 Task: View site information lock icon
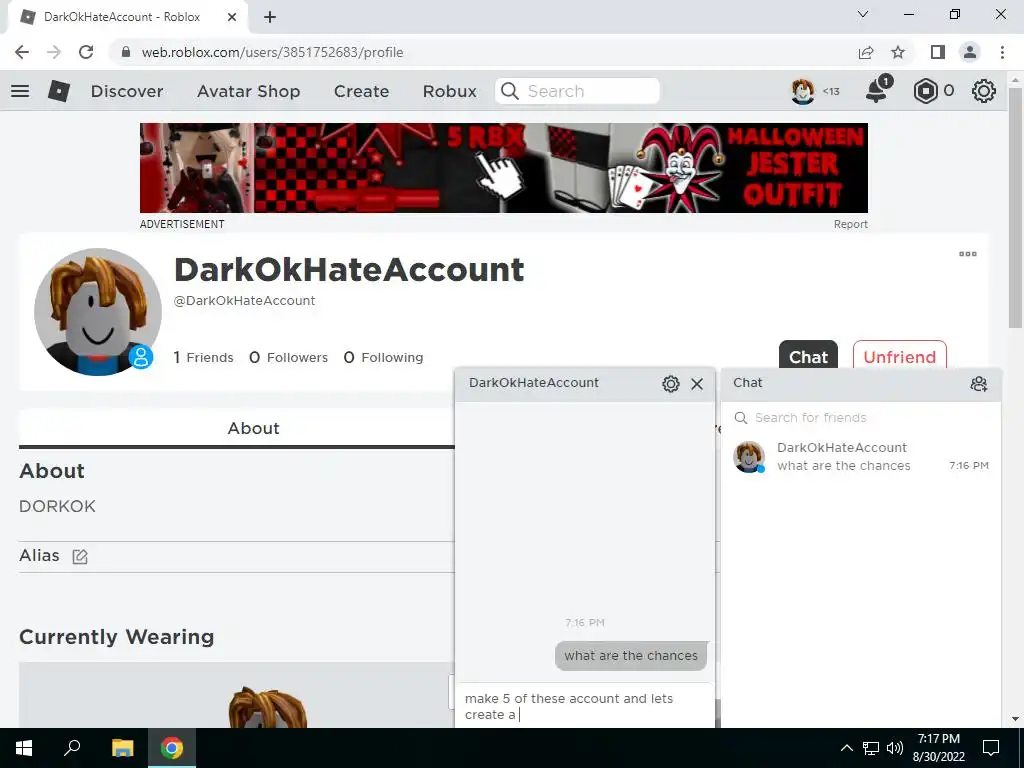(127, 52)
